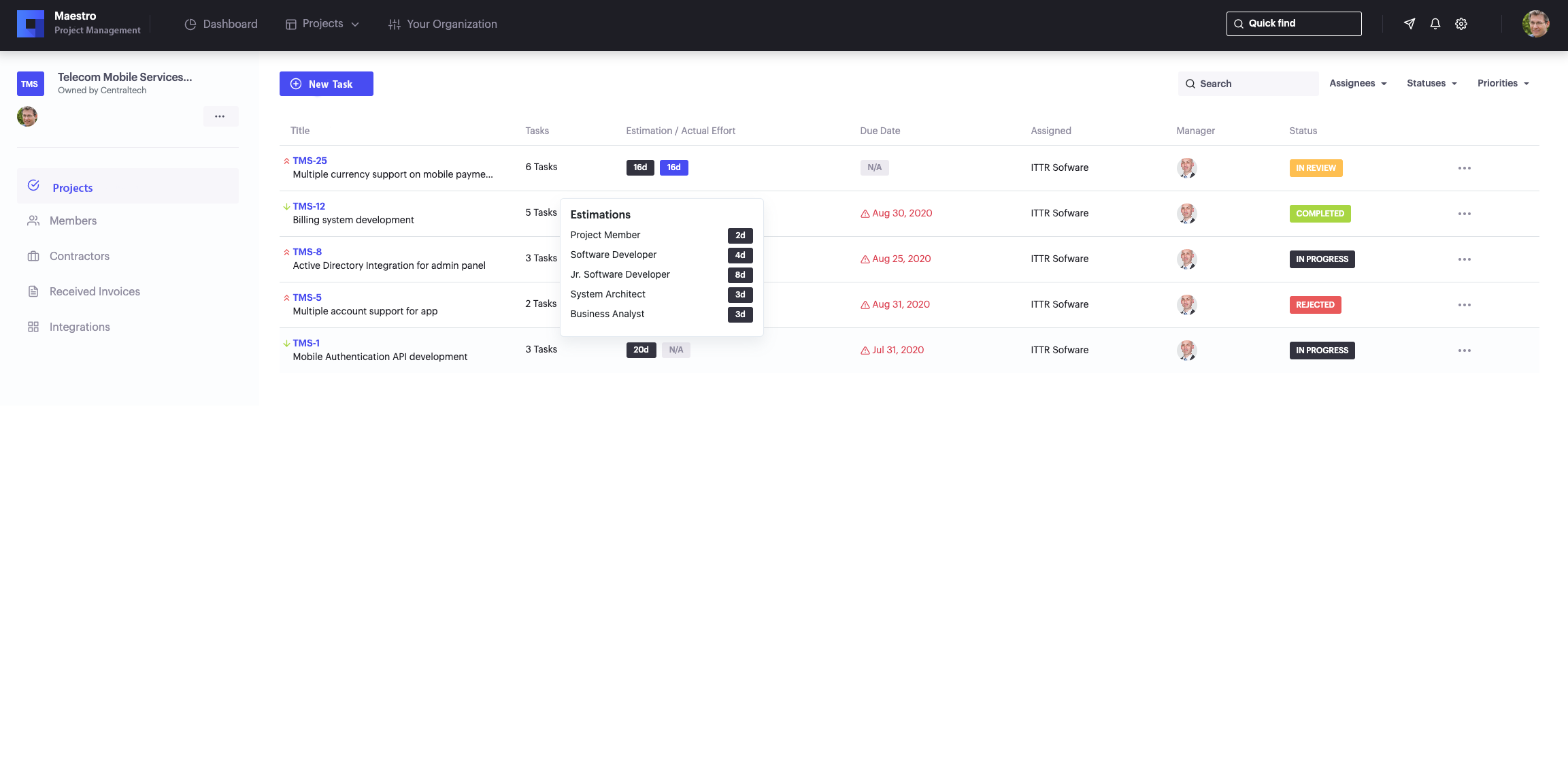The height and width of the screenshot is (763, 1568).
Task: Focus the Quick find input field
Action: pos(1294,24)
